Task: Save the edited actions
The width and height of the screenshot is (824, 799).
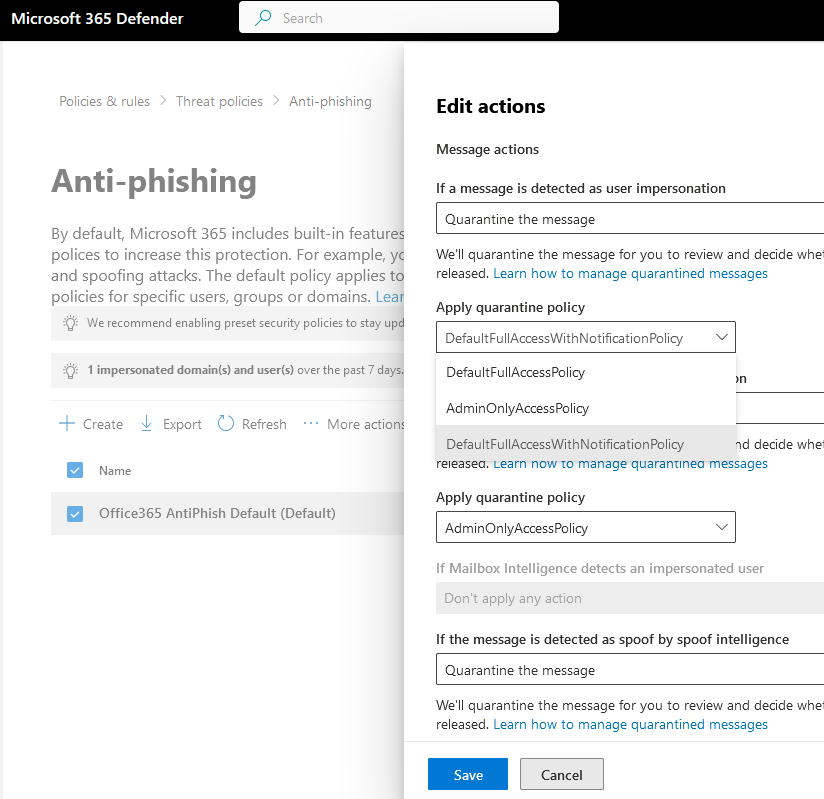Action: [x=467, y=775]
